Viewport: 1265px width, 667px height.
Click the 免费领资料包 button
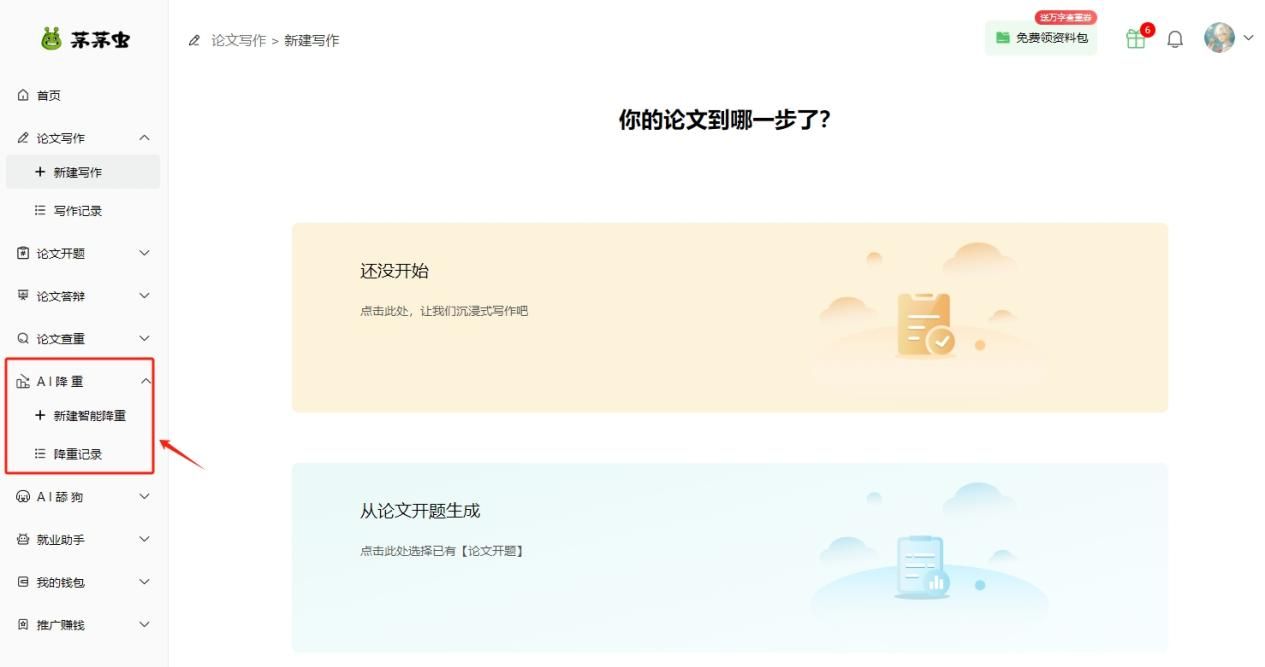[1041, 38]
